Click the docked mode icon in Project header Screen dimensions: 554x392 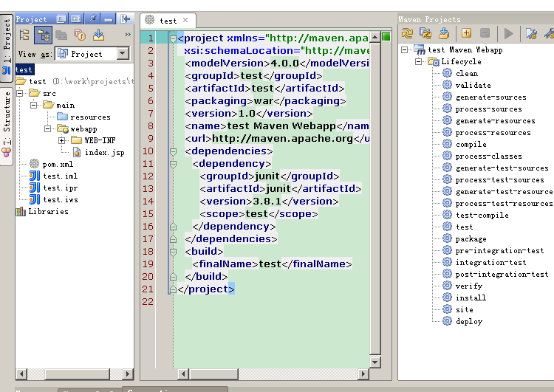tap(76, 19)
